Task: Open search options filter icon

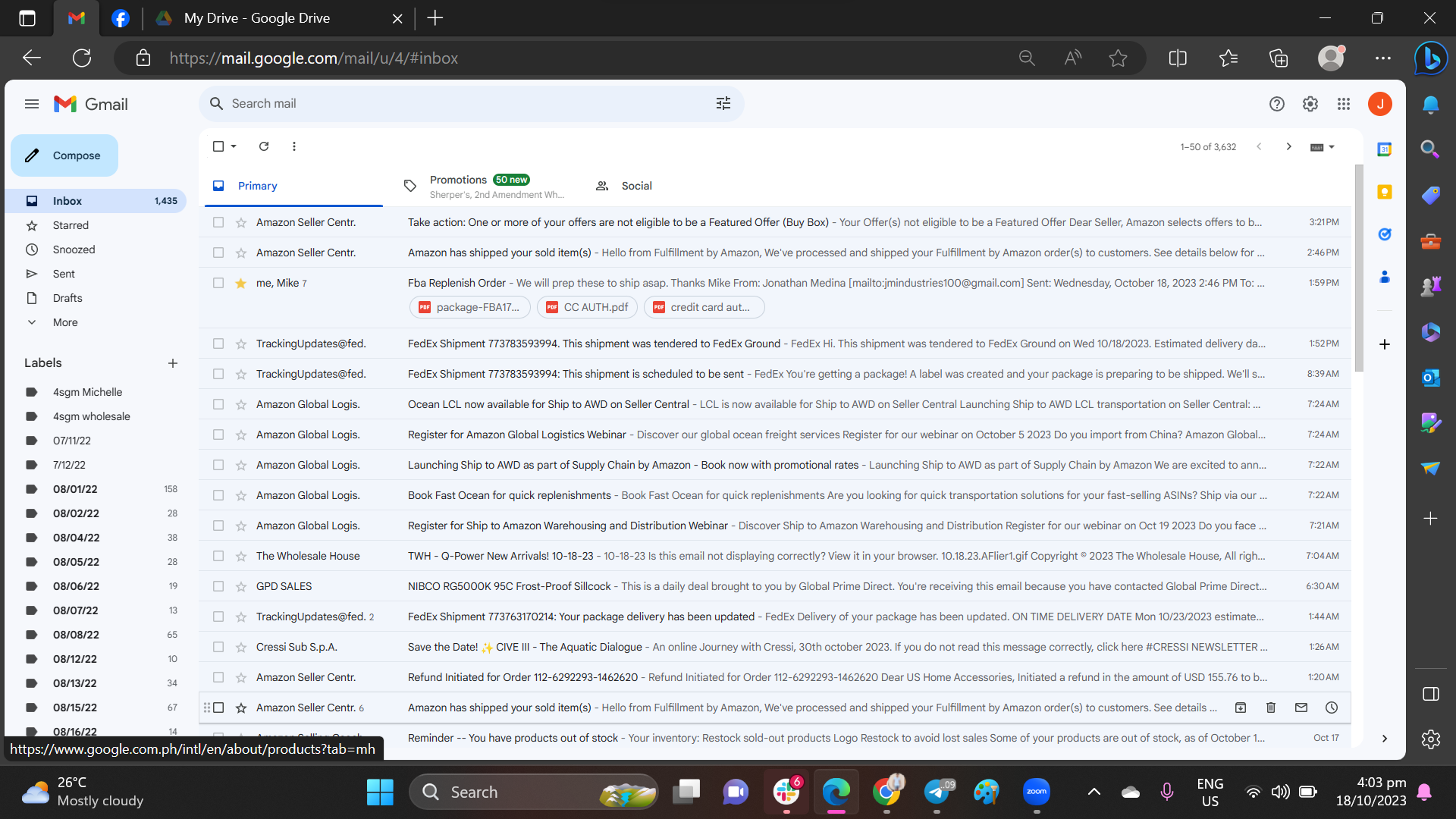Action: pyautogui.click(x=723, y=104)
